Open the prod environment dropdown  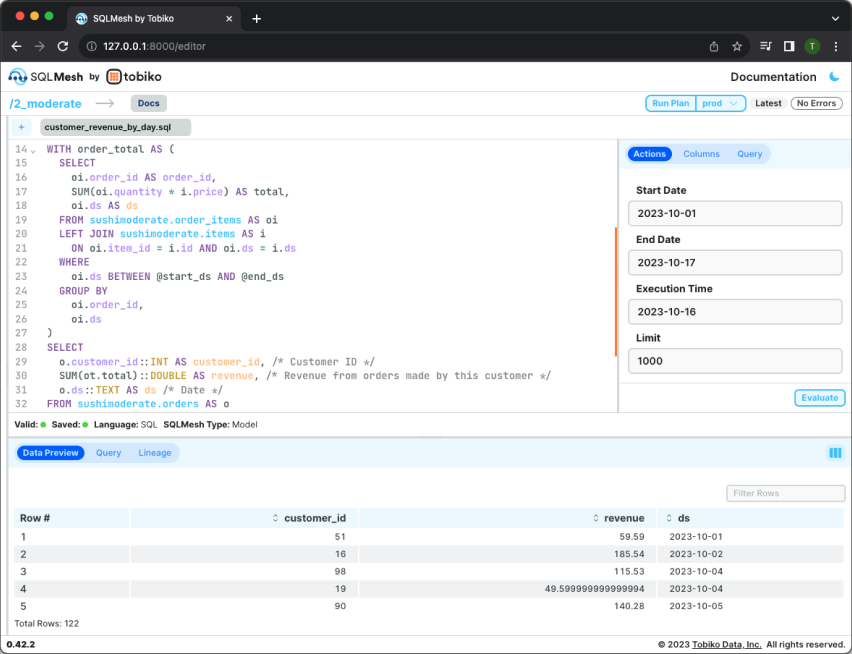coord(721,103)
